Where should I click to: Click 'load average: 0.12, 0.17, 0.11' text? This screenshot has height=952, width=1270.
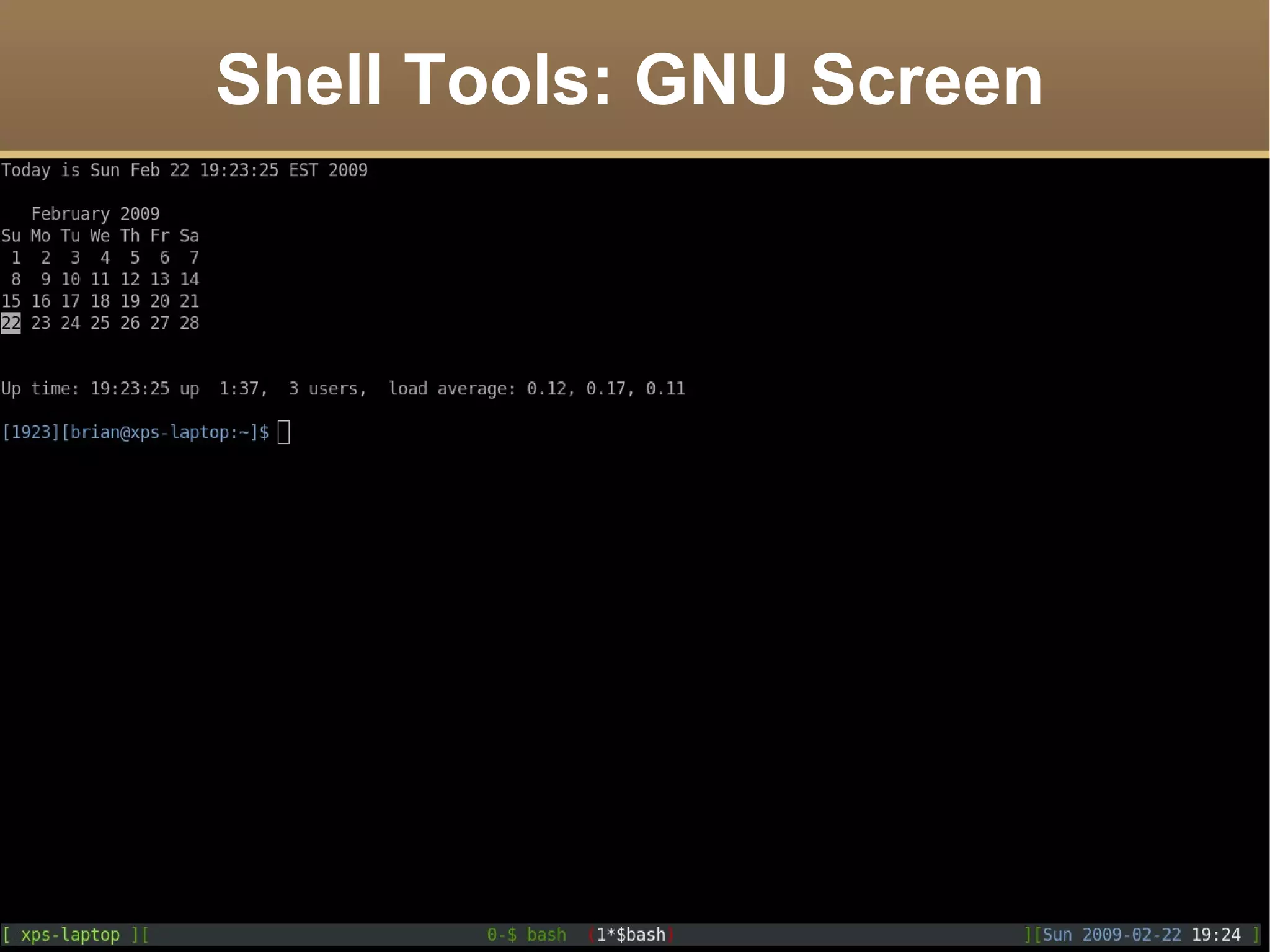pyautogui.click(x=536, y=389)
